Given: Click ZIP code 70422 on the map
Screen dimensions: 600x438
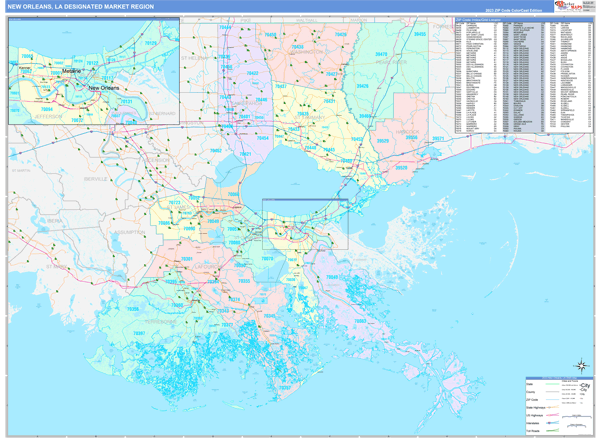Looking at the screenshot, I should (x=252, y=73).
